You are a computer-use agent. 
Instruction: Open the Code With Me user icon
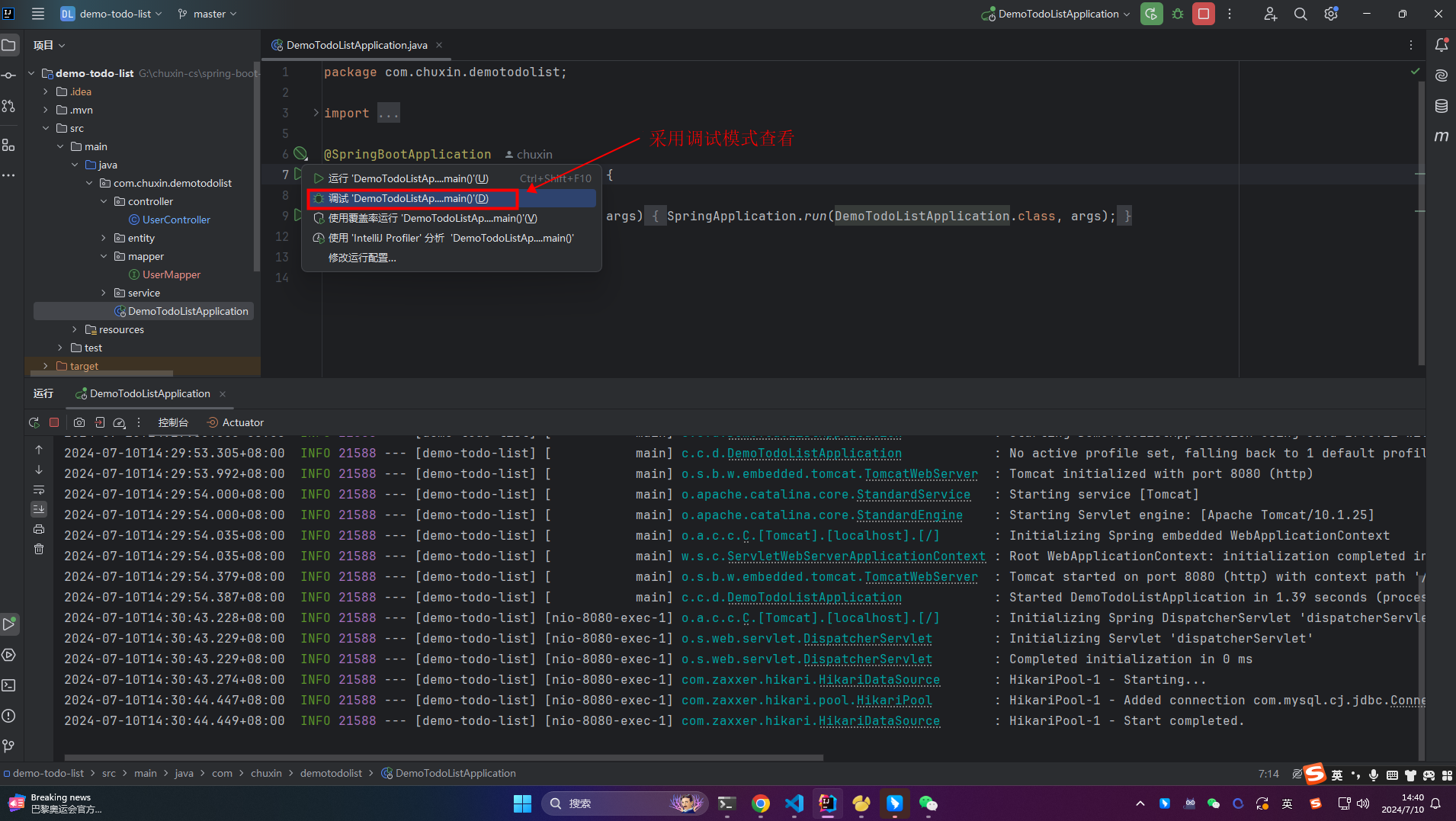click(1270, 14)
